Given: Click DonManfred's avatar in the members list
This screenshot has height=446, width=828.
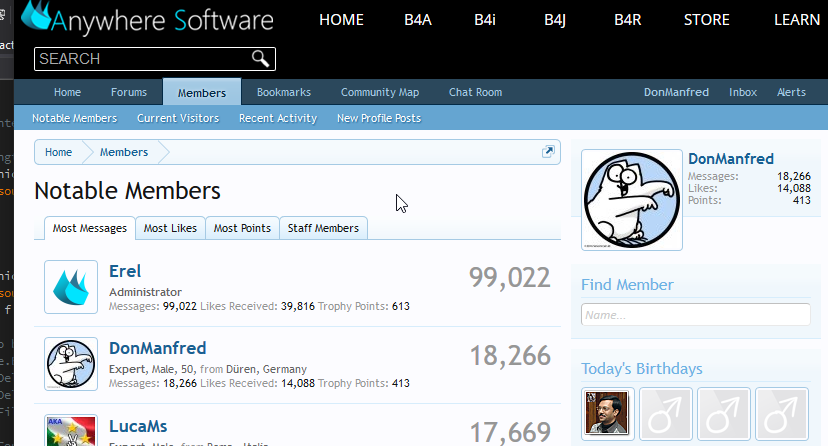Looking at the screenshot, I should pos(71,364).
